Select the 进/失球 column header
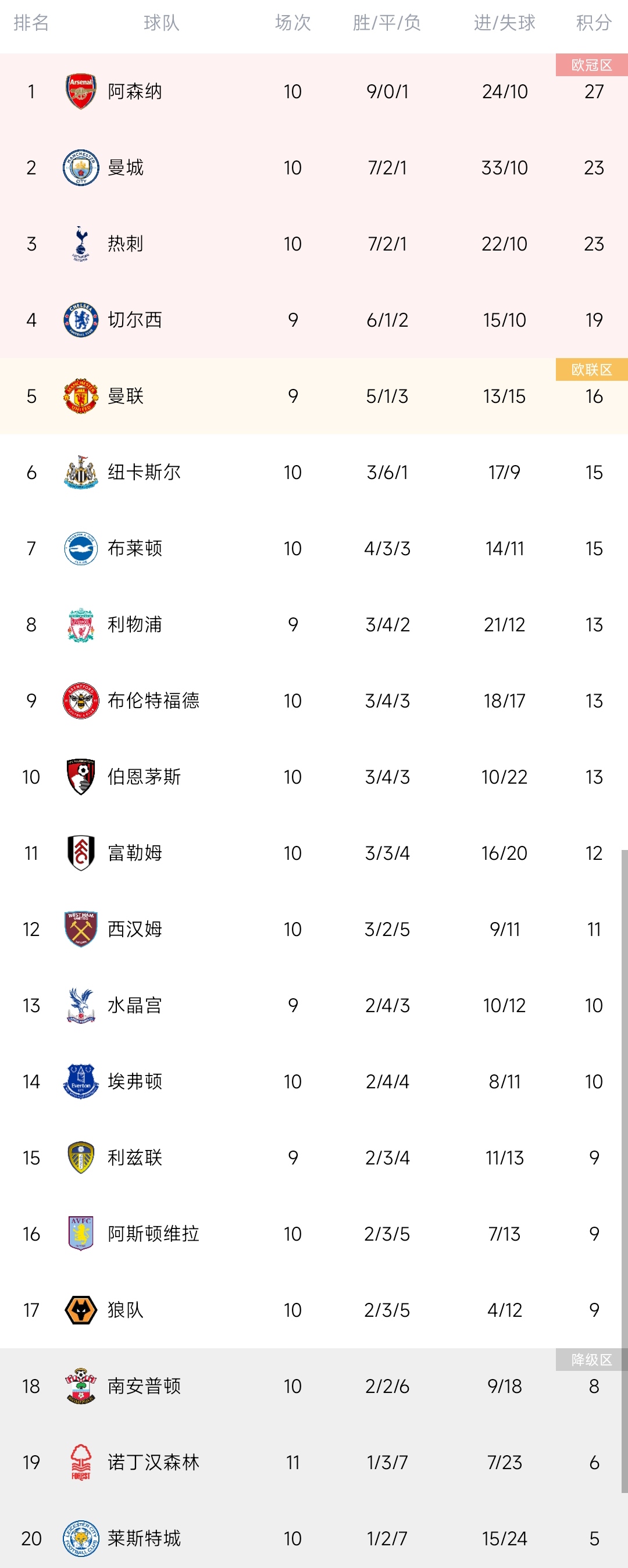 pyautogui.click(x=505, y=23)
